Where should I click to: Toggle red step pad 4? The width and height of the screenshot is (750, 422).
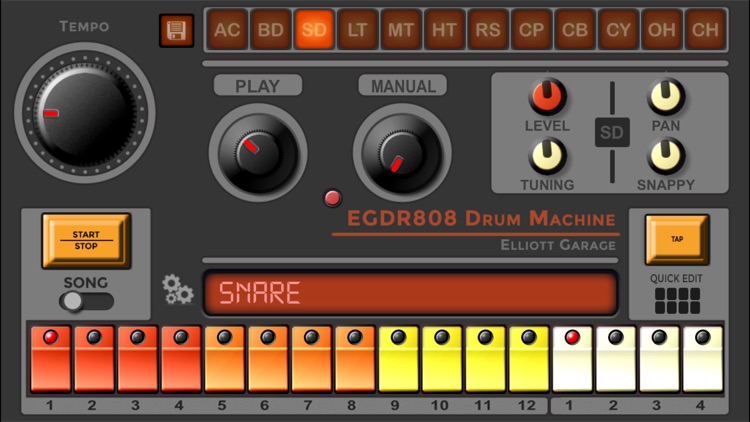tap(181, 359)
